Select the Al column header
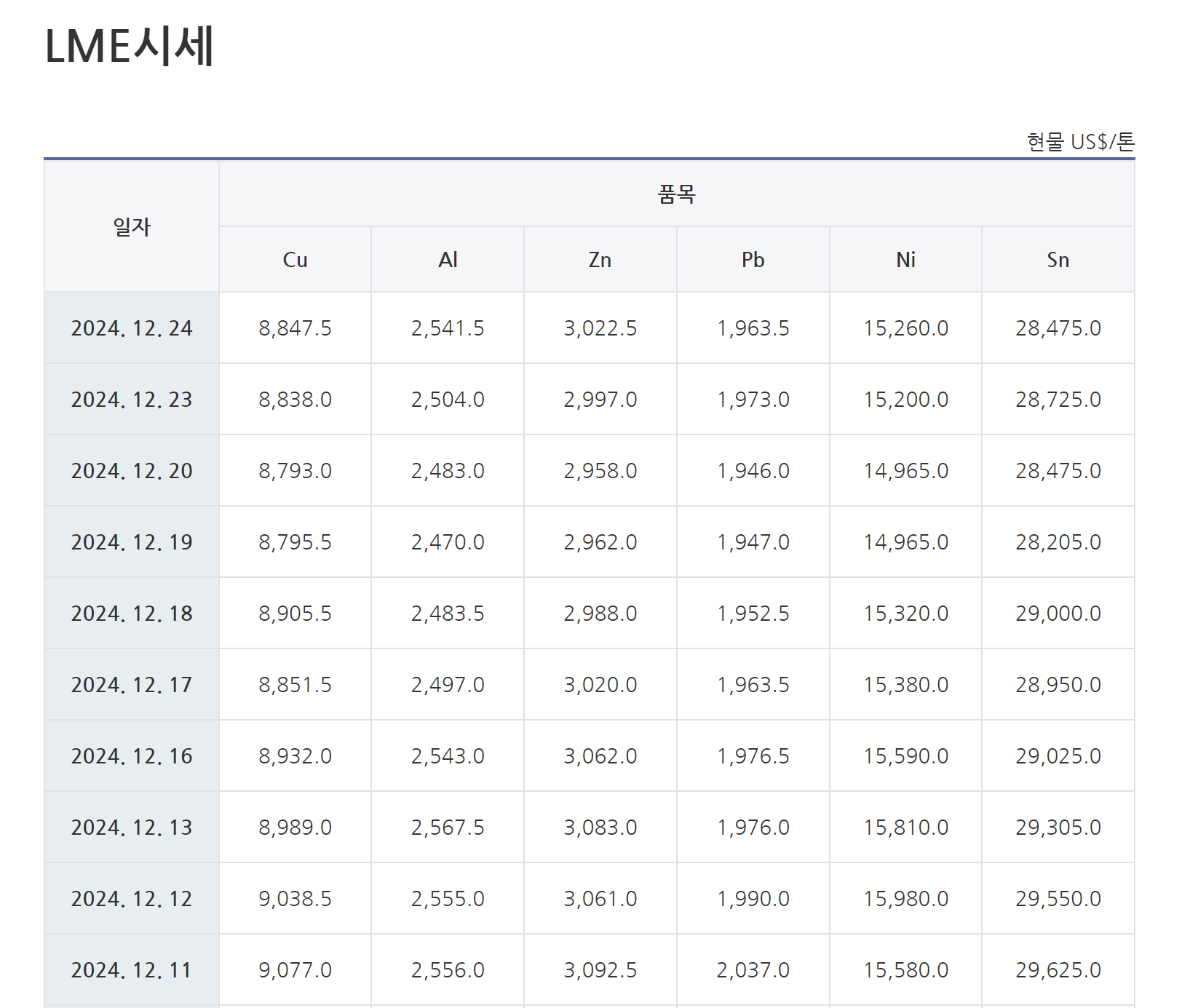 [x=448, y=260]
